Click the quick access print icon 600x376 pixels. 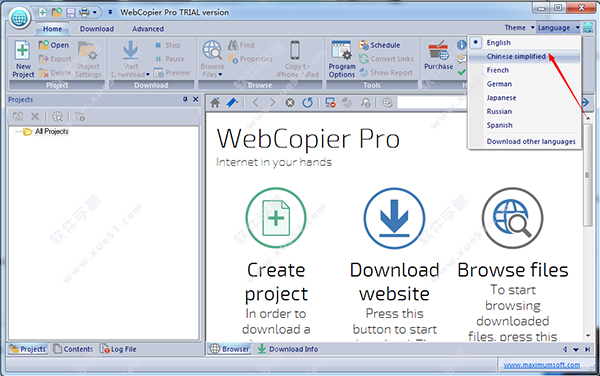tap(84, 13)
